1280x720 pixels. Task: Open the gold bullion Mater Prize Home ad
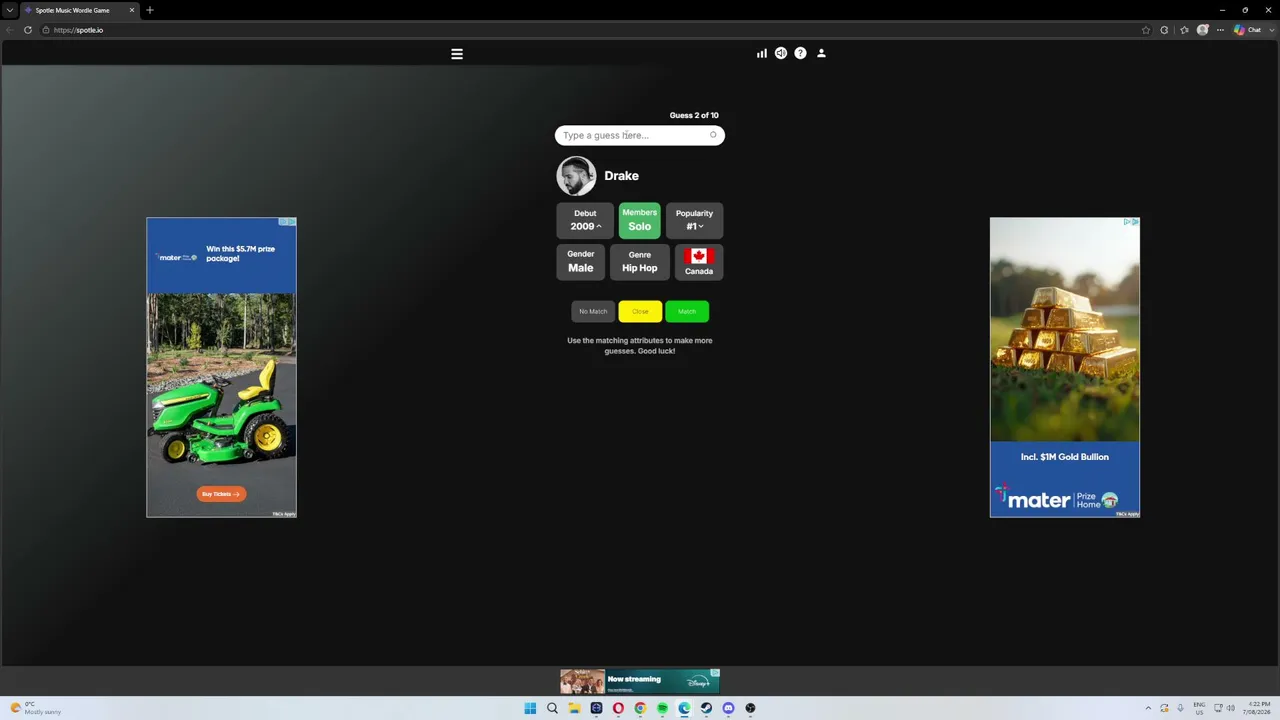(x=1065, y=367)
